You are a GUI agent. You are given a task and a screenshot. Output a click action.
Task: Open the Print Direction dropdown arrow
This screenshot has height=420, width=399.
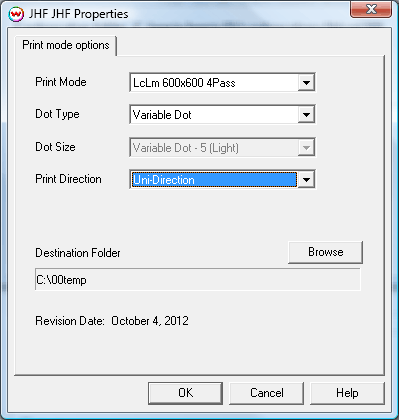click(306, 179)
